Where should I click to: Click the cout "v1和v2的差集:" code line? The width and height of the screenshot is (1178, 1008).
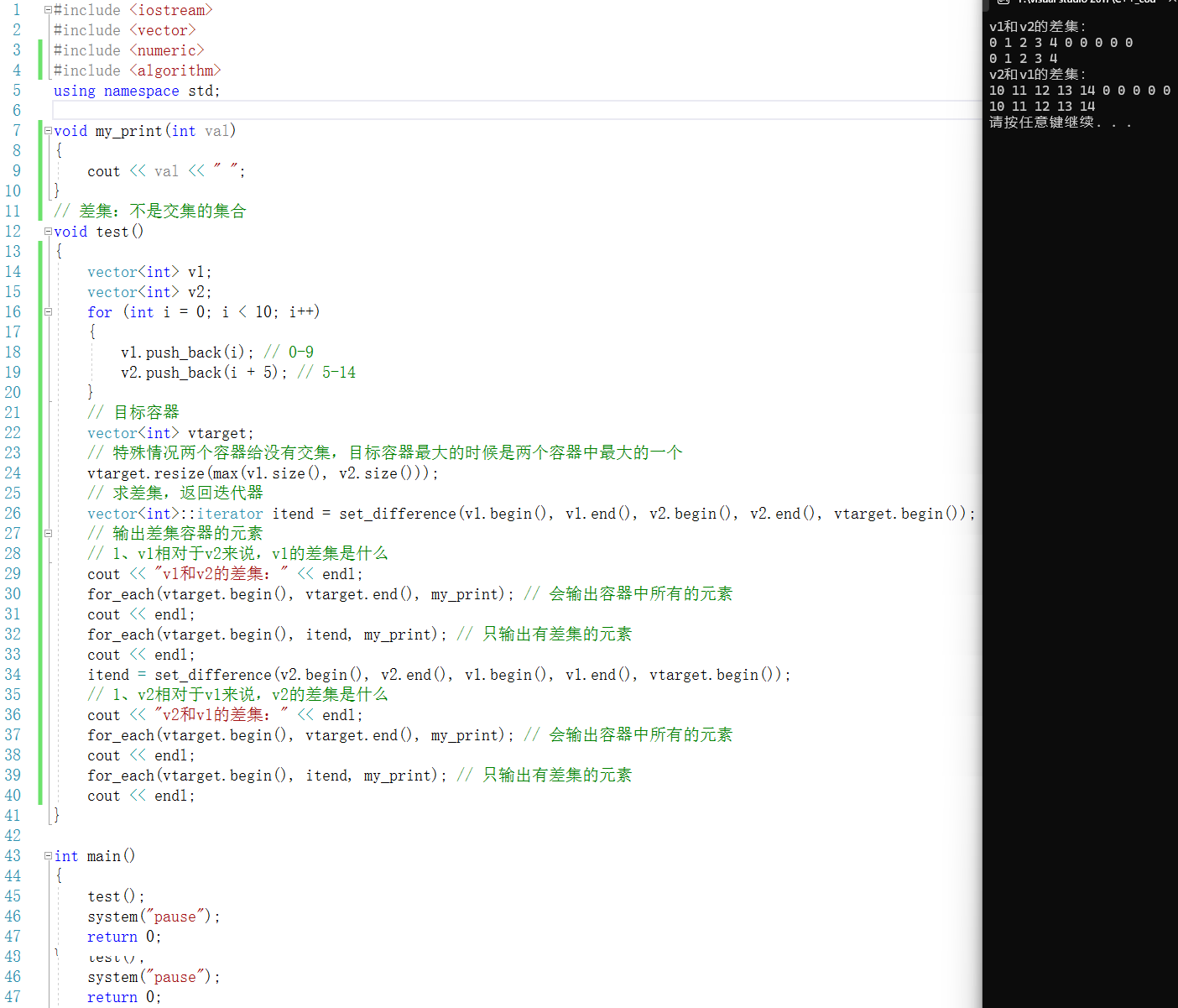[225, 574]
